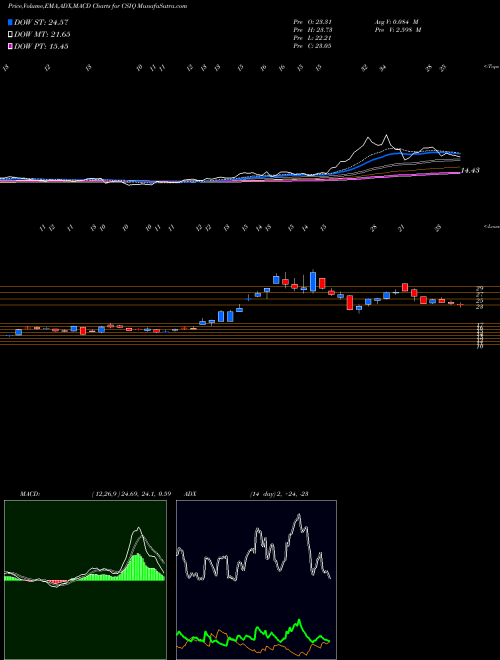
Task: Click the 'Pre L: 22.21' value
Action: pos(313,38)
